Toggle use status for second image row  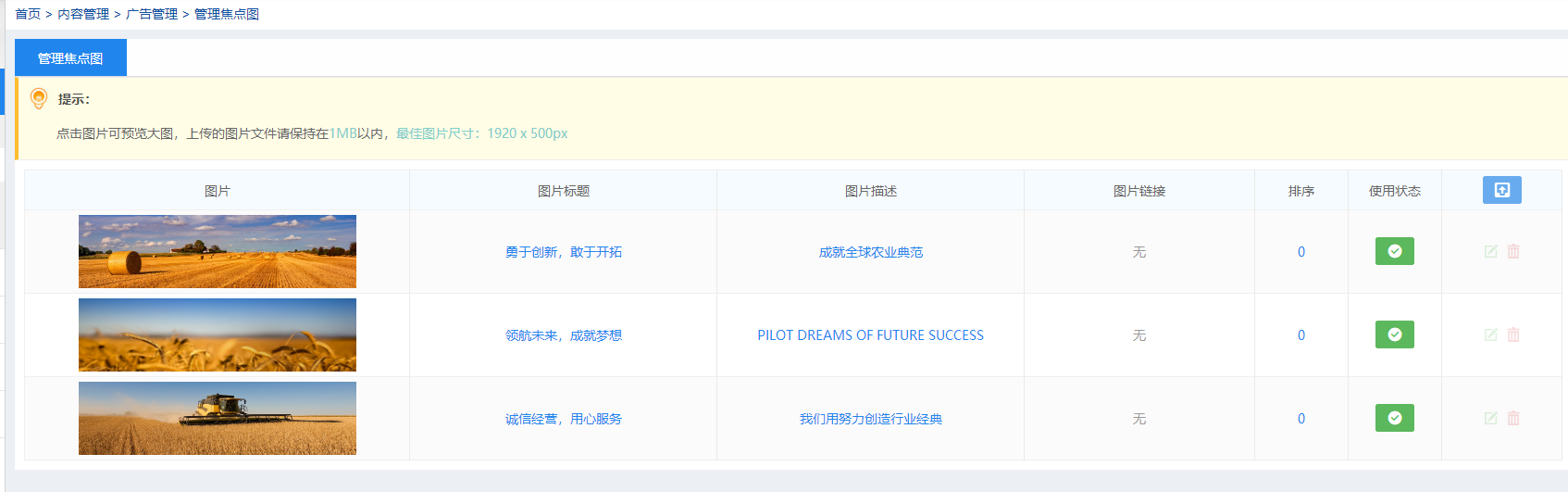point(1394,334)
